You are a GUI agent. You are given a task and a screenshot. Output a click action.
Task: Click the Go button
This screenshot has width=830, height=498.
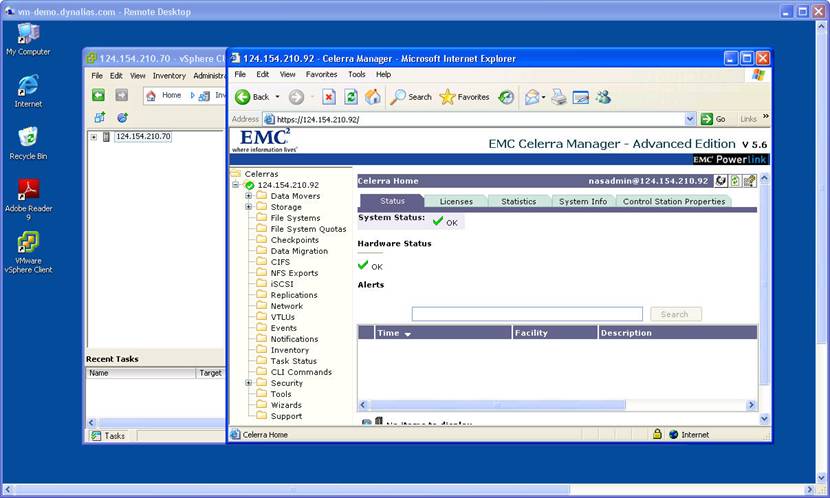click(713, 119)
